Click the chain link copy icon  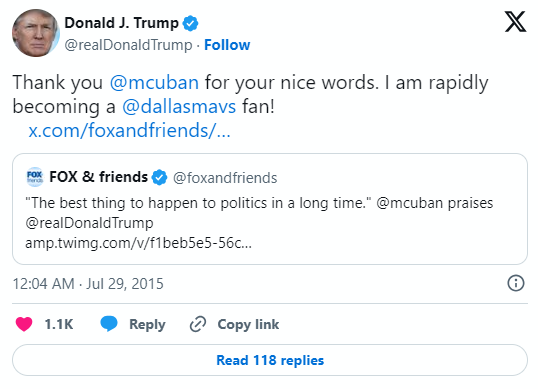(198, 324)
